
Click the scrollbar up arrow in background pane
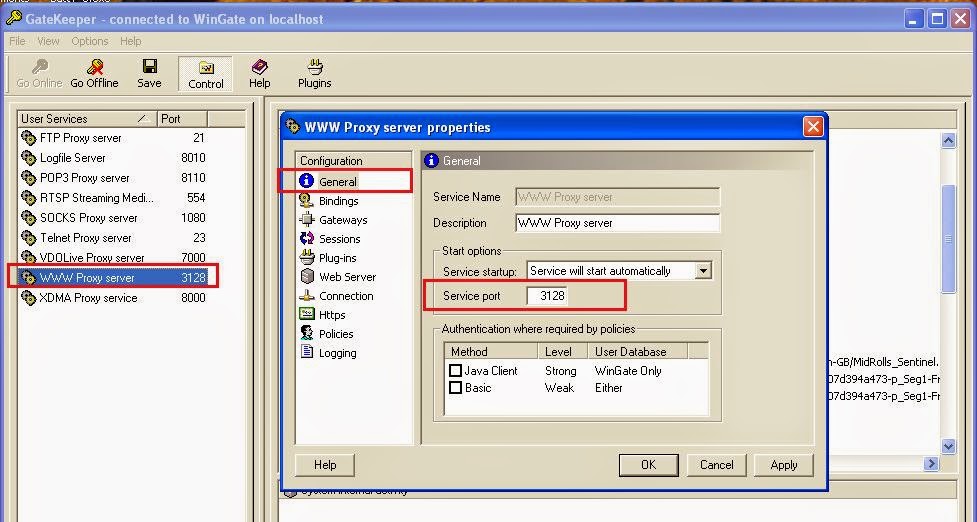coord(948,140)
